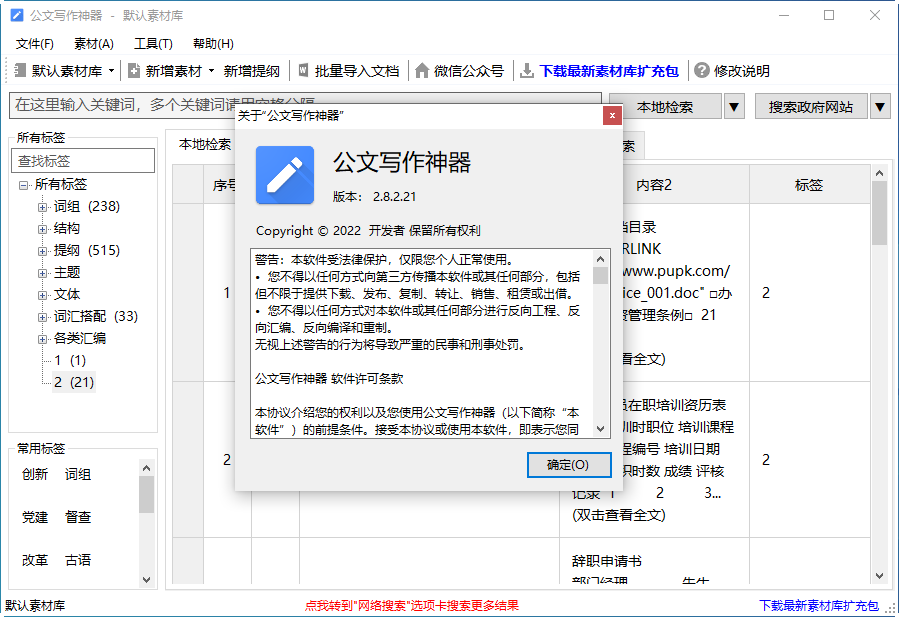The image size is (899, 617).
Task: Click the 确定(O) button in the dialog
Action: tap(569, 464)
